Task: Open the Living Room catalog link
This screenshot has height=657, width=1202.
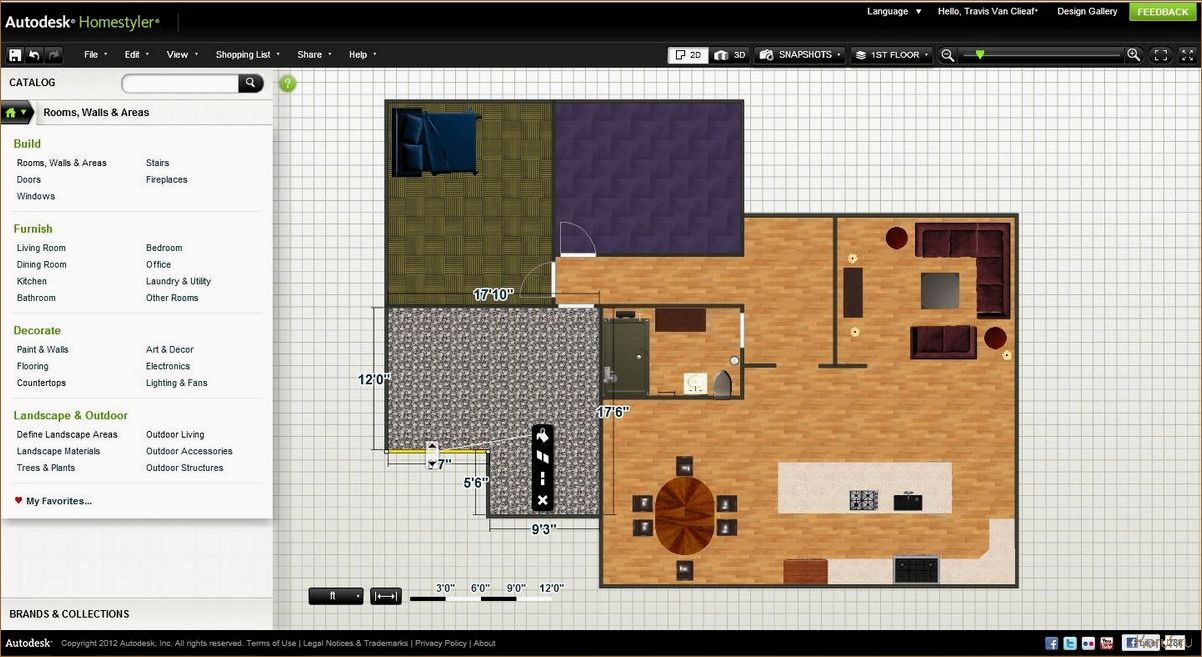Action: pyautogui.click(x=41, y=248)
